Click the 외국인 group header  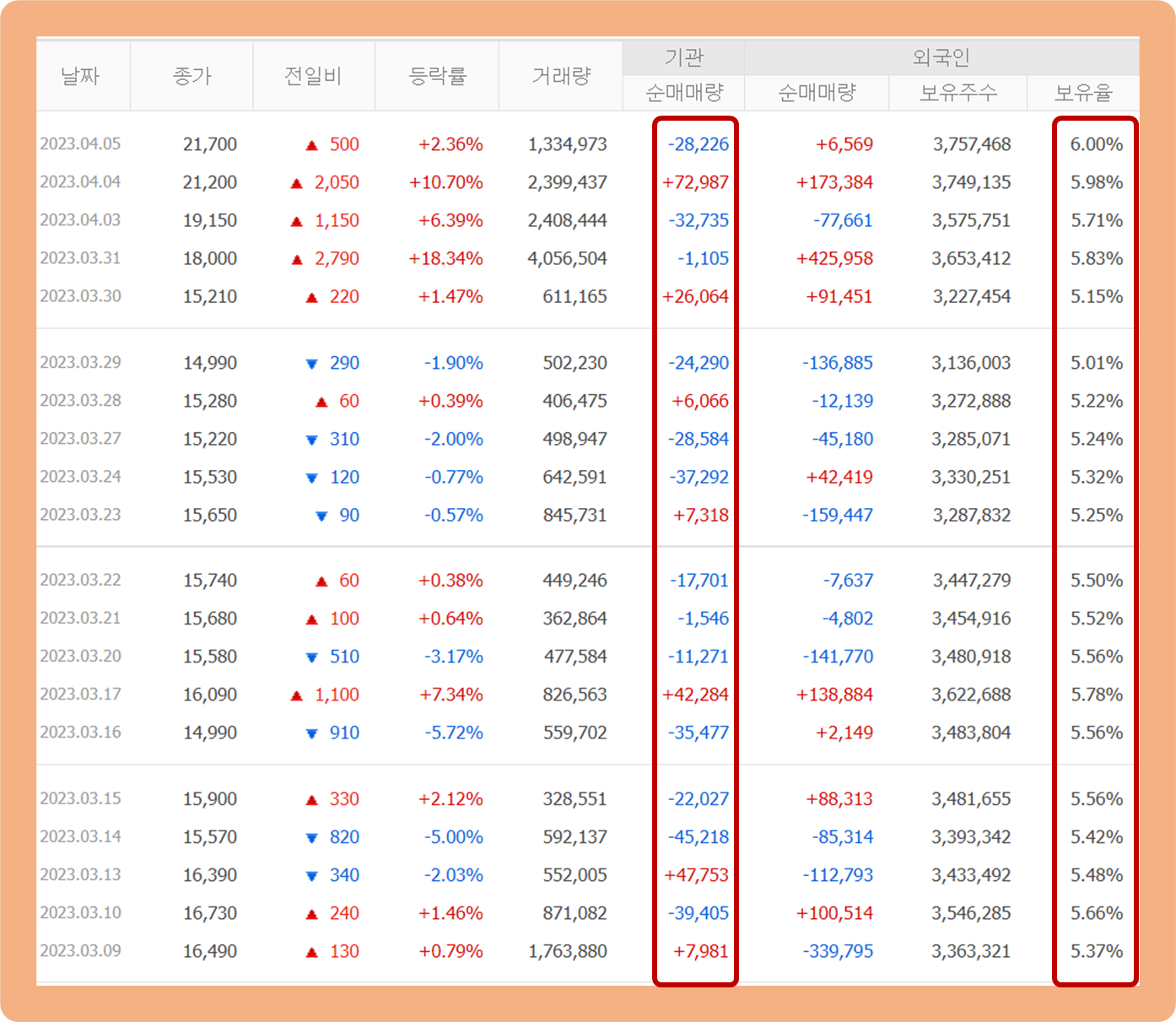click(941, 57)
